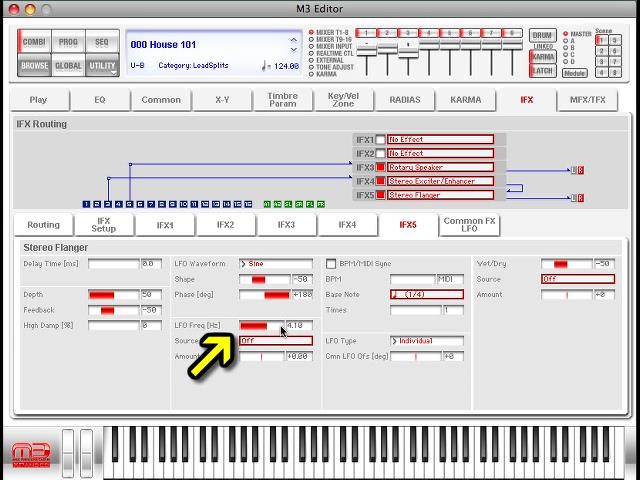640x480 pixels.
Task: Open the MFX/TFX tab
Action: pyautogui.click(x=587, y=100)
